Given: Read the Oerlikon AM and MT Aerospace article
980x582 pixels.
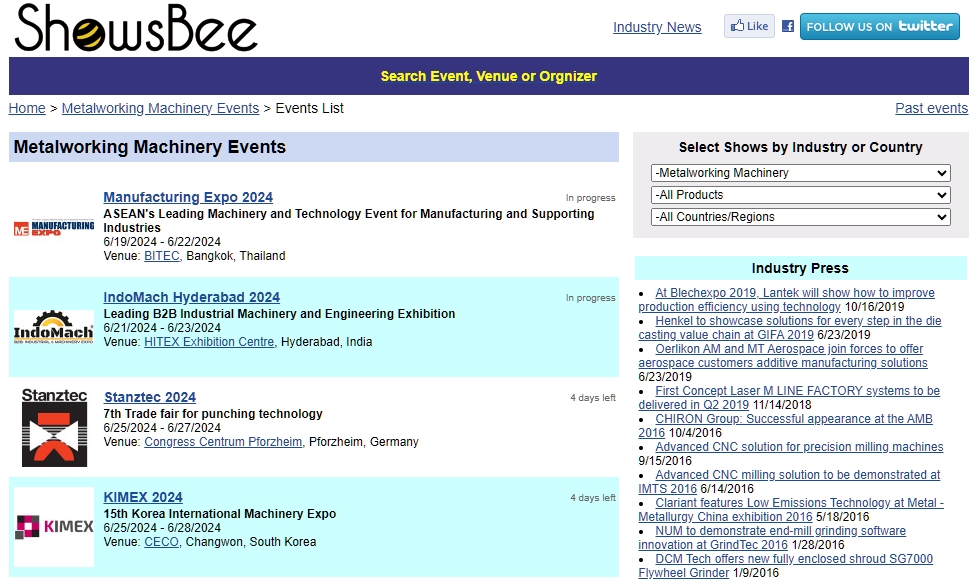Looking at the screenshot, I should pyautogui.click(x=782, y=356).
